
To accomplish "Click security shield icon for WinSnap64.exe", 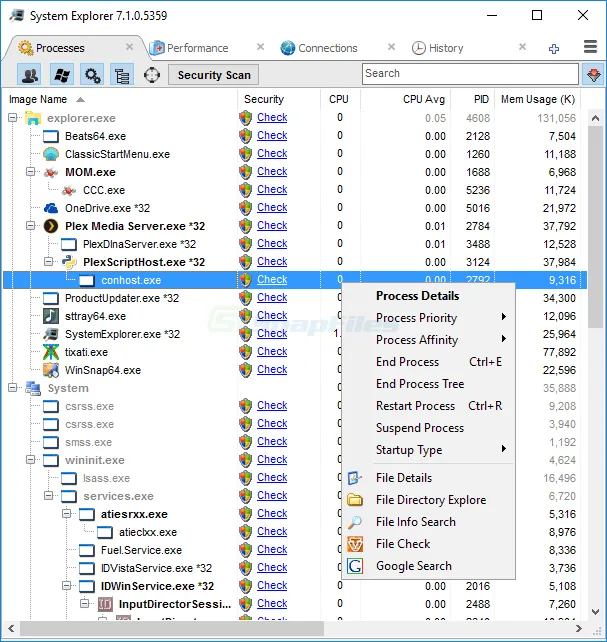I will click(x=246, y=370).
